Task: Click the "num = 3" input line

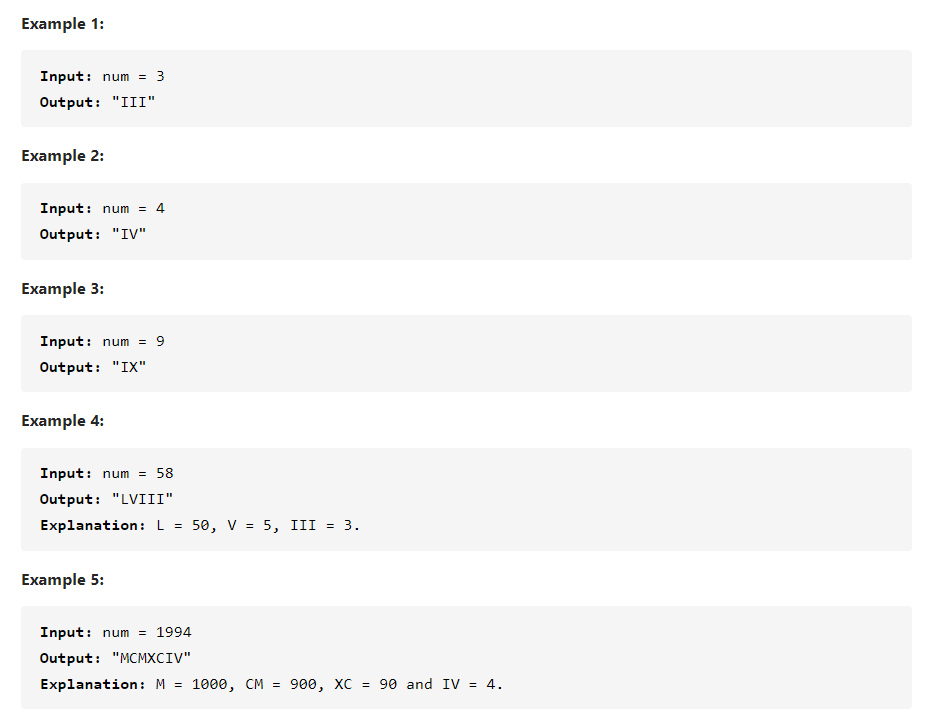Action: [x=133, y=76]
